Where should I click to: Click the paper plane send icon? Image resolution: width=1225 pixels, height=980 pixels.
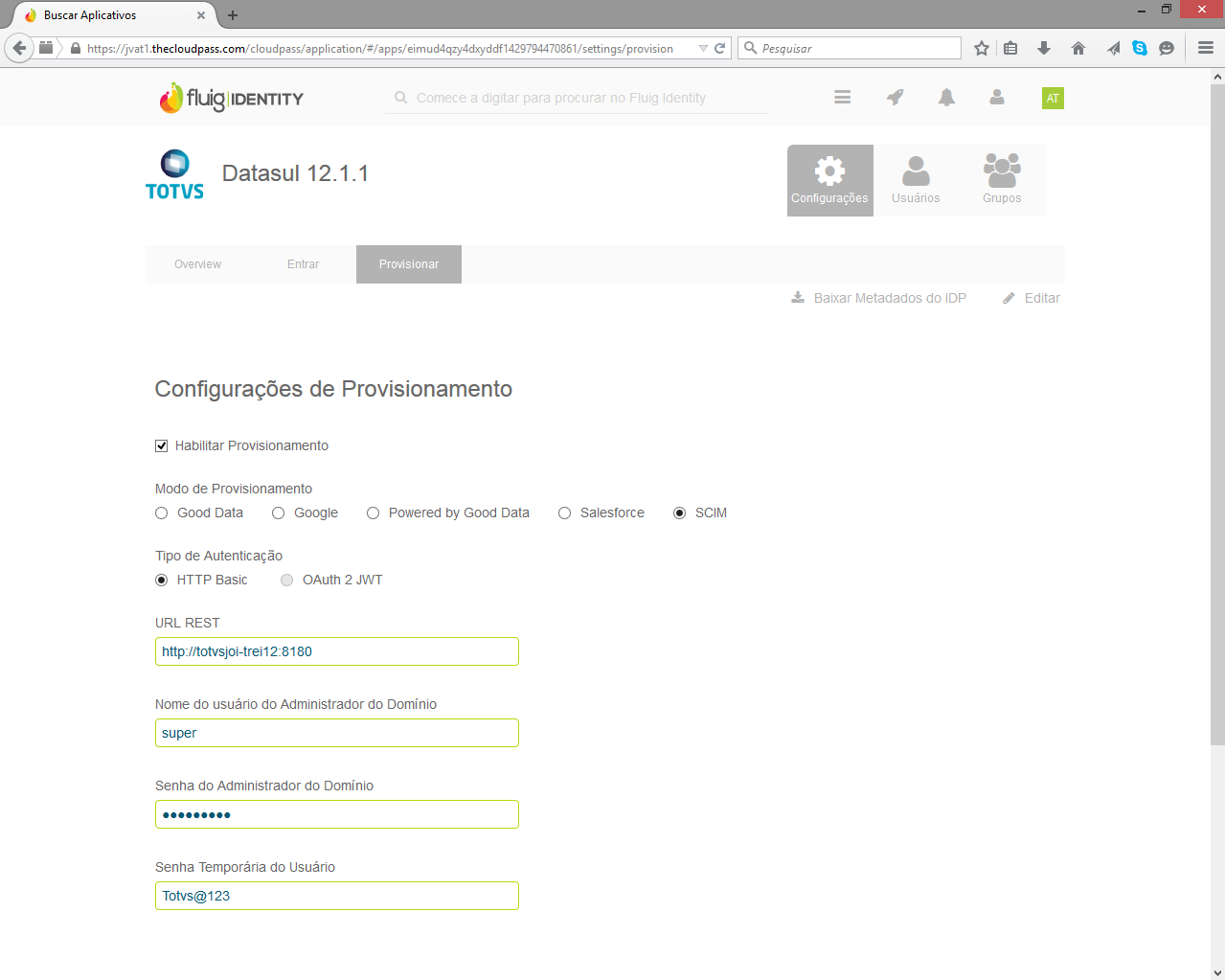1113,48
